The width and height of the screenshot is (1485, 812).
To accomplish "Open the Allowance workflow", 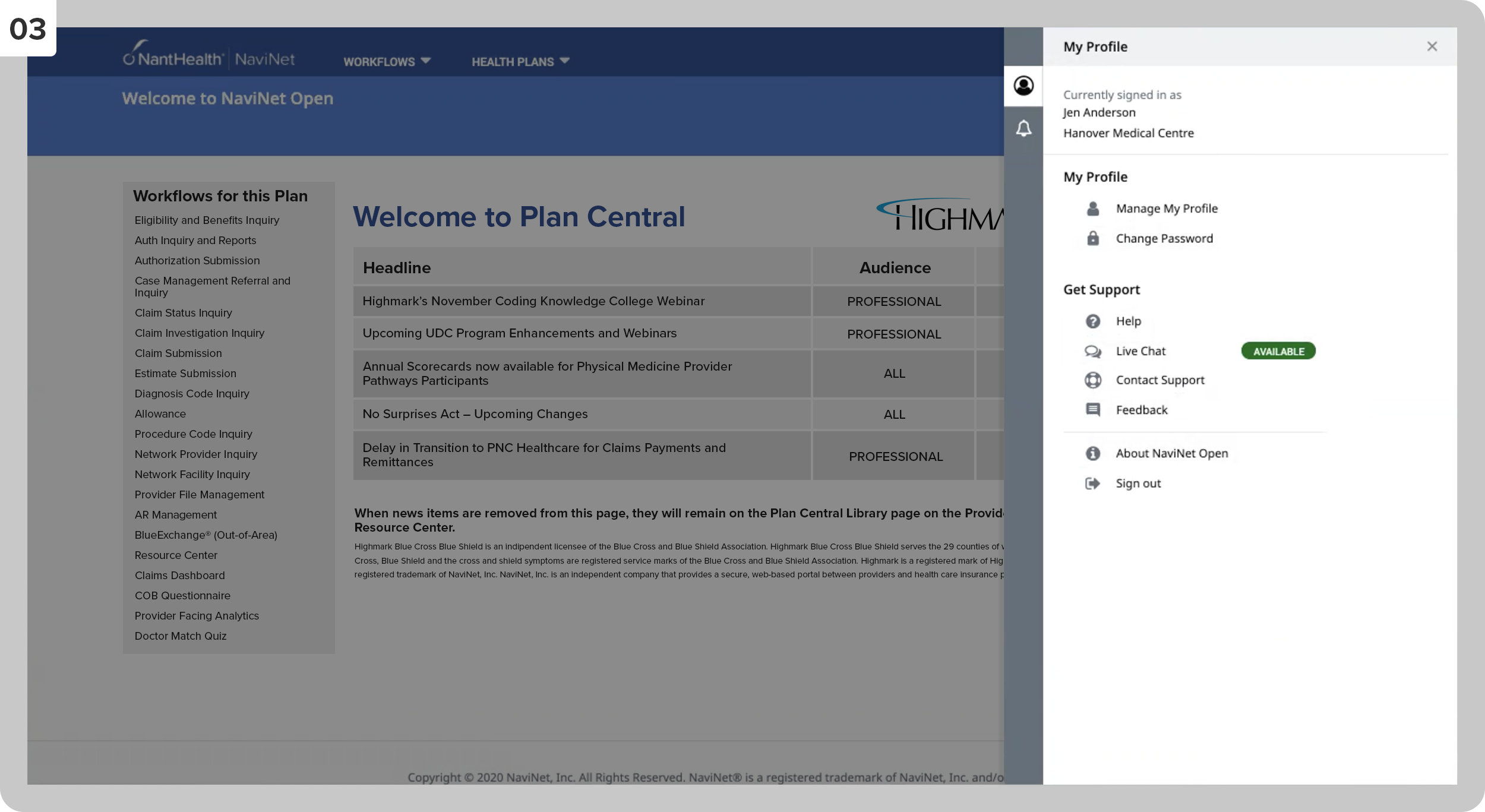I will pos(160,414).
